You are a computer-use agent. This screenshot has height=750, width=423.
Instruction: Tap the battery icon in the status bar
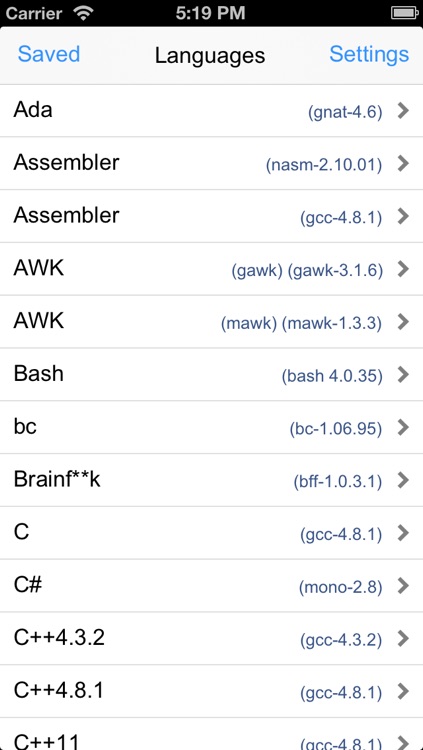(x=405, y=13)
